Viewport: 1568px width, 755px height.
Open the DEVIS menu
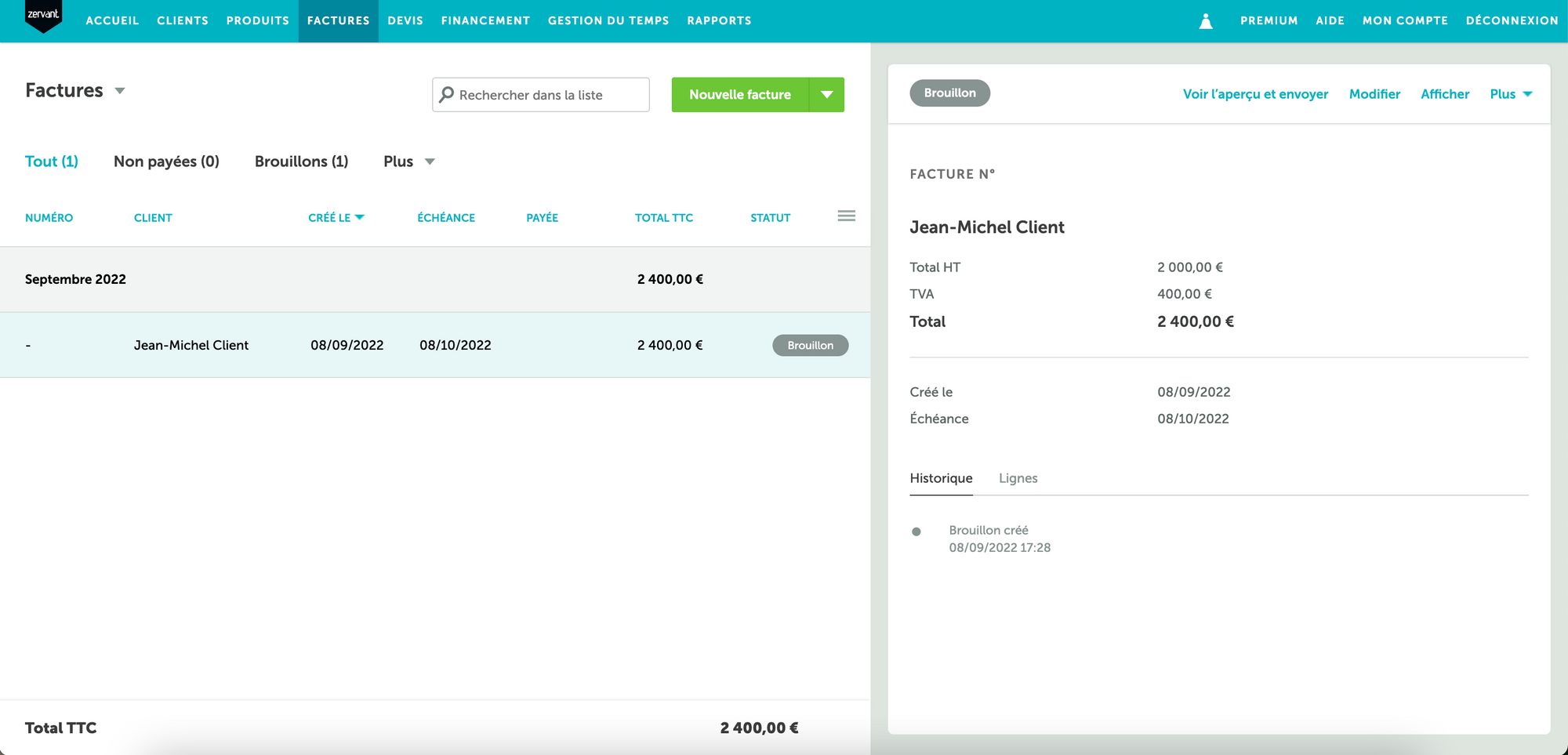405,20
